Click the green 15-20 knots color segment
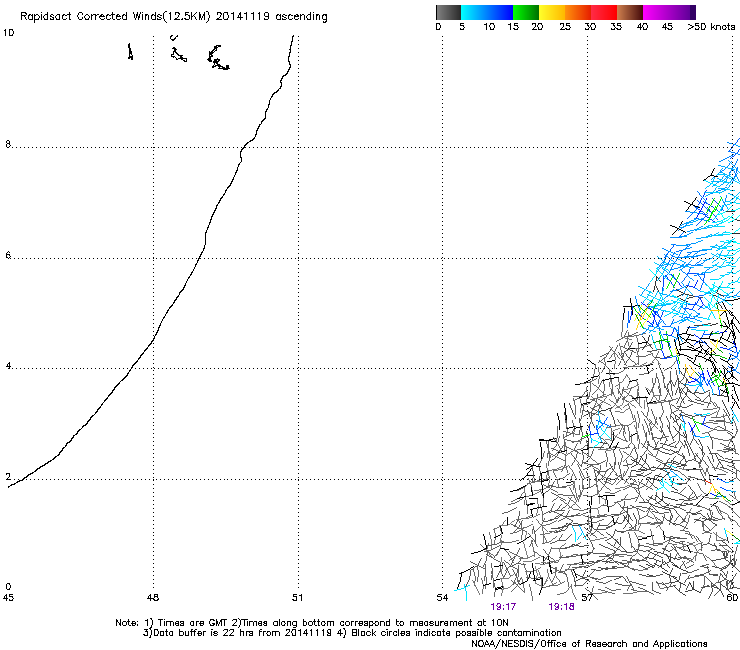This screenshot has width=740, height=650. pos(526,12)
